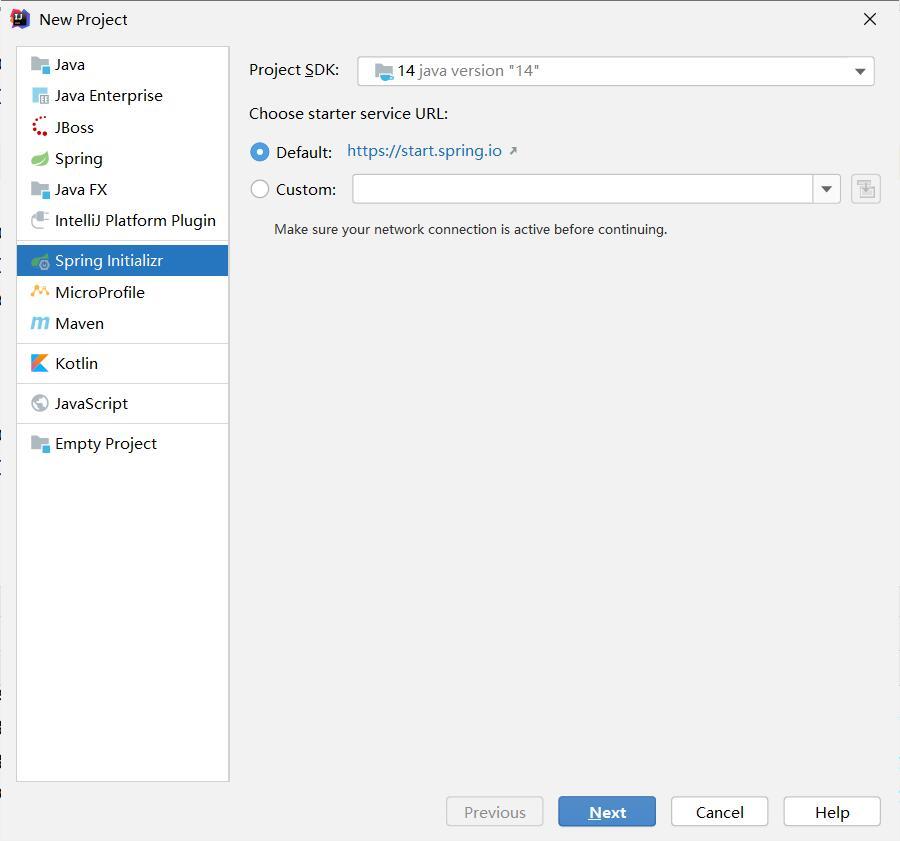This screenshot has width=900, height=841.
Task: Select JBoss in the project list
Action: [122, 127]
